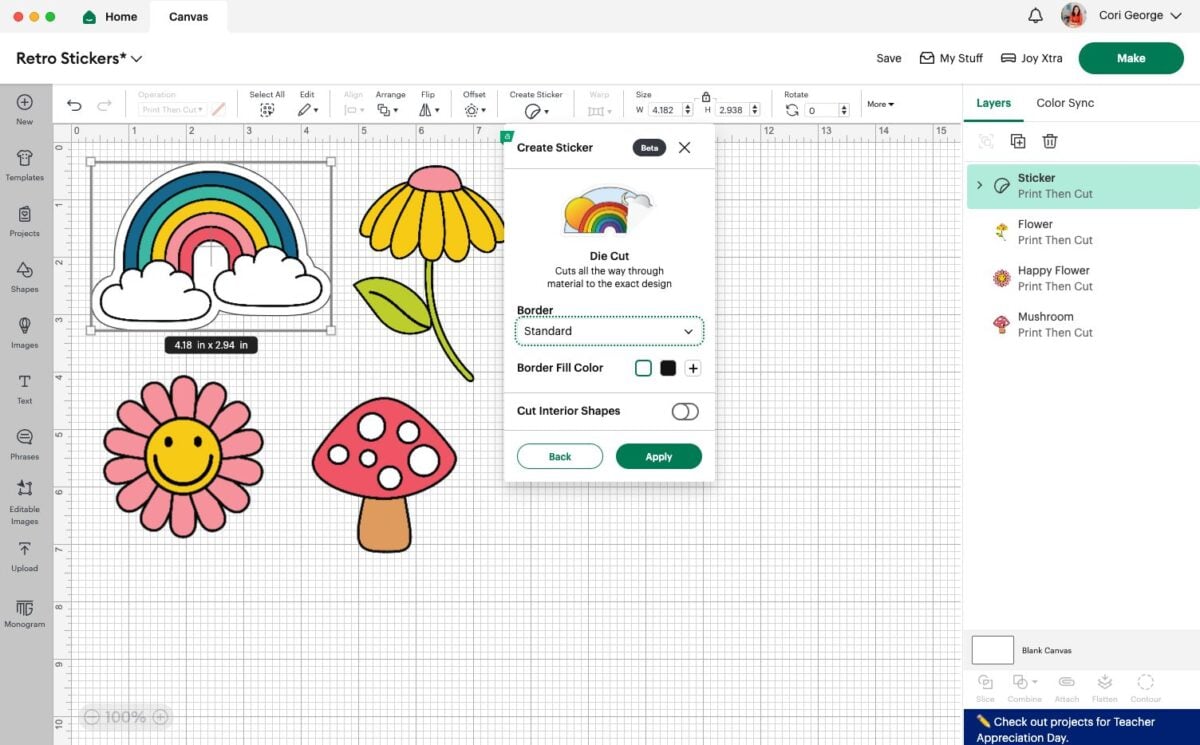Open Editable Images in sidebar

pyautogui.click(x=25, y=502)
